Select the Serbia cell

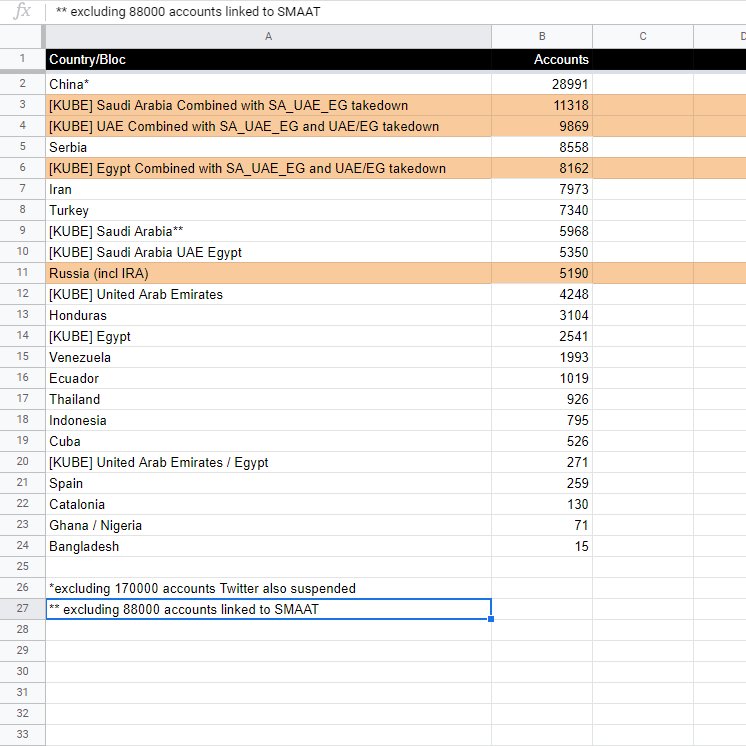[x=268, y=147]
